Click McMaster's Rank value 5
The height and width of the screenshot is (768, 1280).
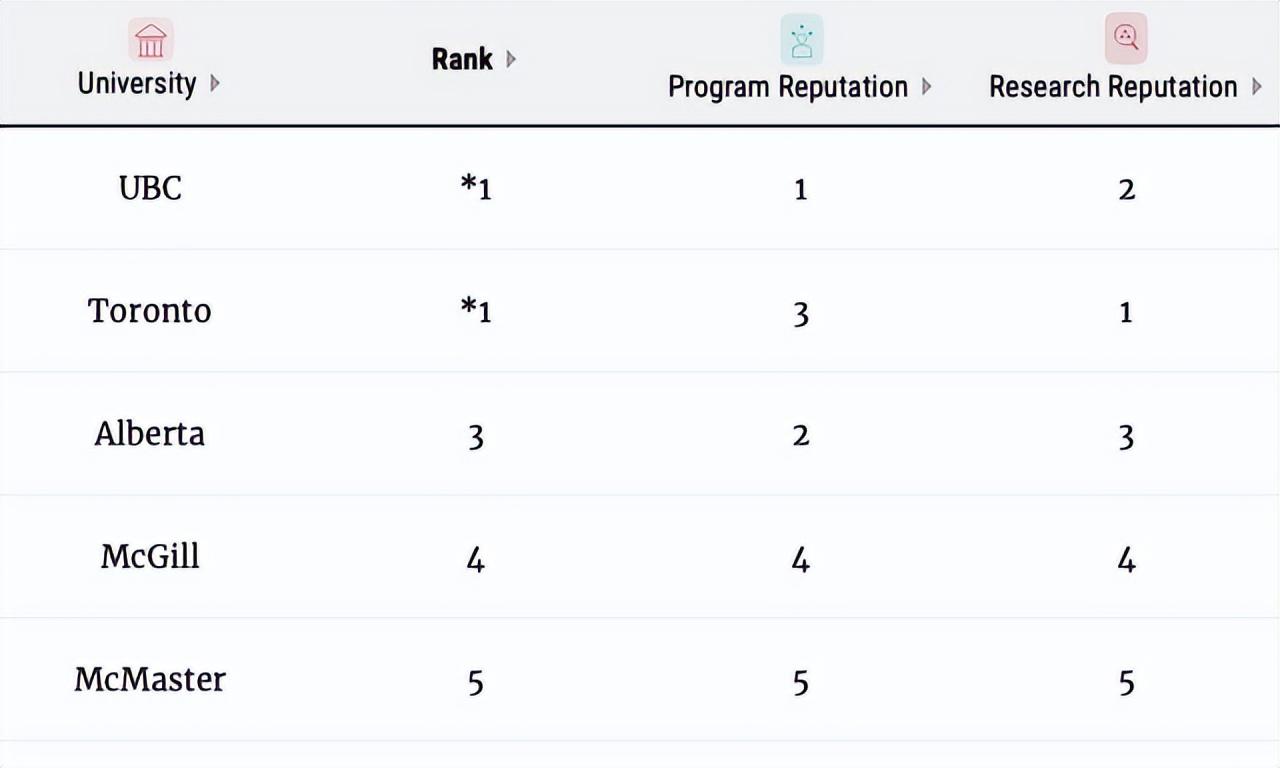pyautogui.click(x=476, y=682)
